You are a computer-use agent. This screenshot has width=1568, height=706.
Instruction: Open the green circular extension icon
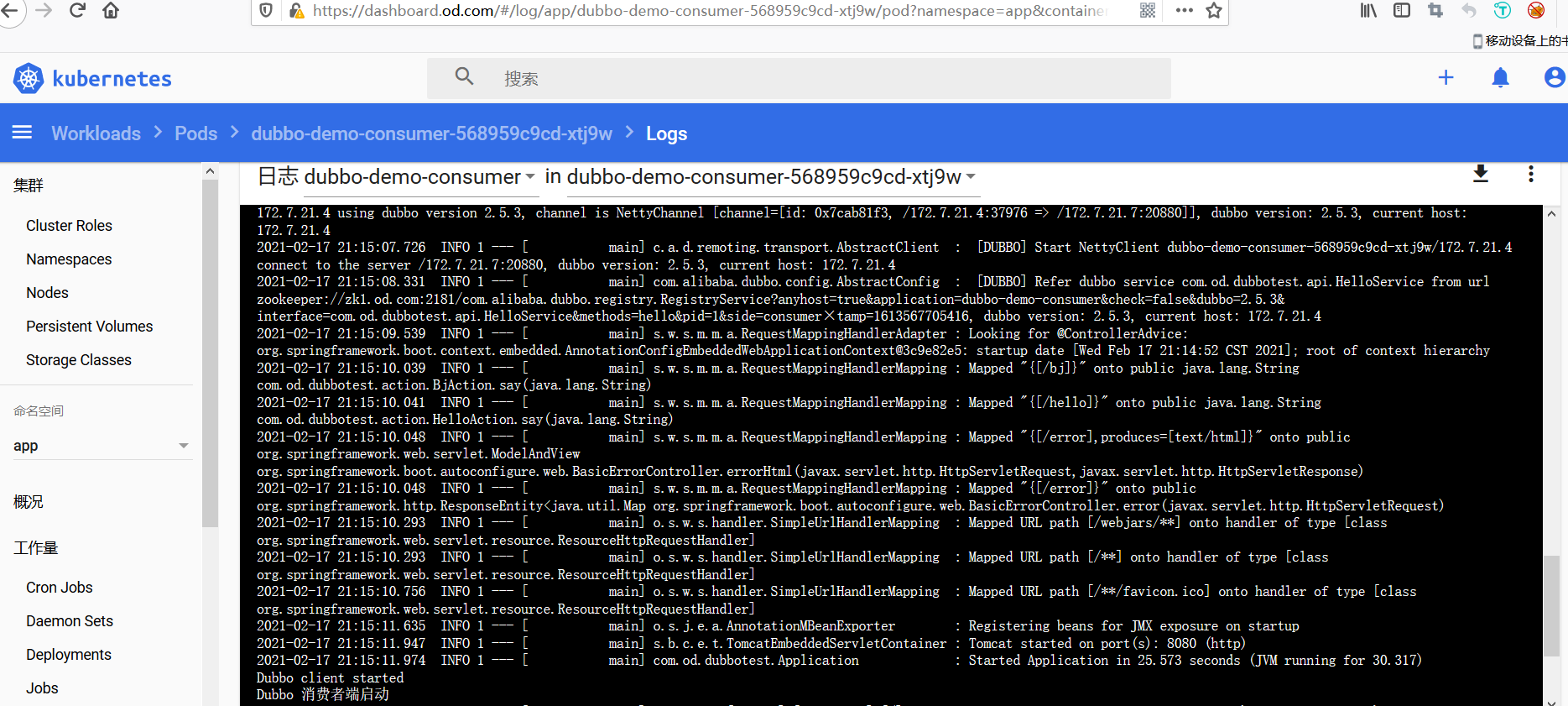pos(1503,10)
